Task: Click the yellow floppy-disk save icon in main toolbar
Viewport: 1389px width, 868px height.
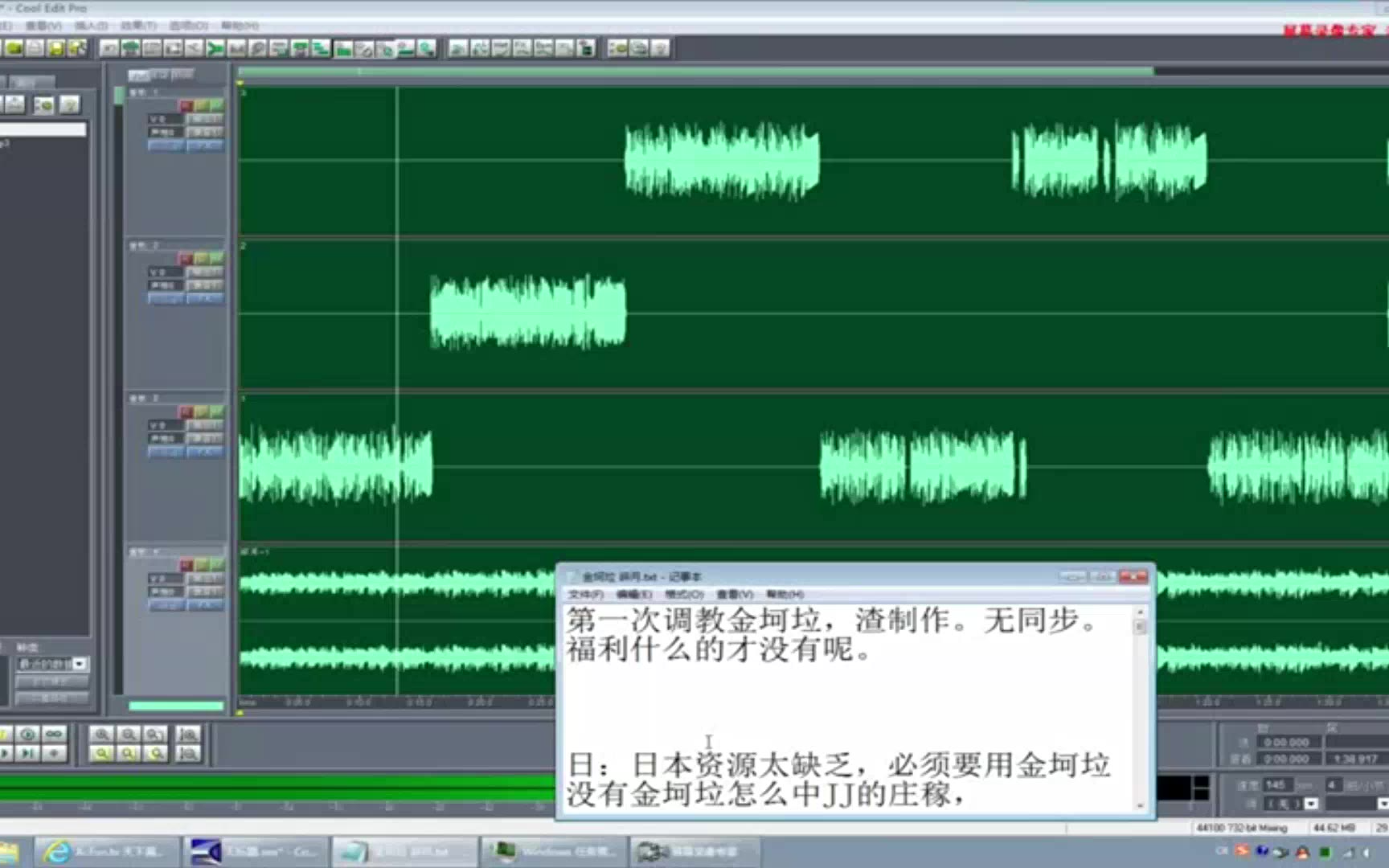Action: pyautogui.click(x=56, y=48)
